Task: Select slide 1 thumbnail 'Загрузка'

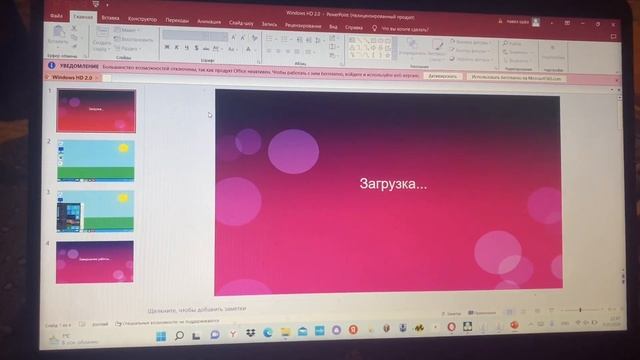Action: pyautogui.click(x=96, y=111)
